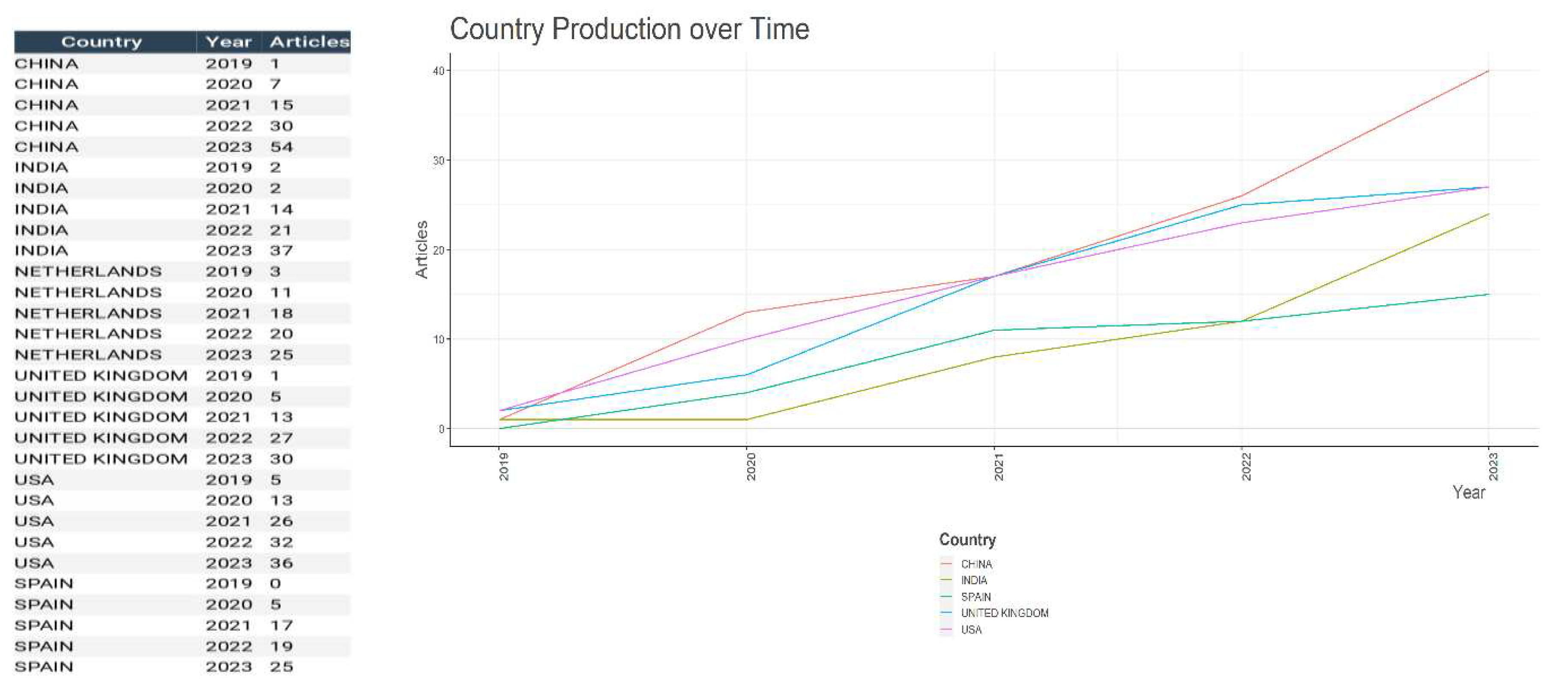Click the USA legend color line

coord(946,630)
